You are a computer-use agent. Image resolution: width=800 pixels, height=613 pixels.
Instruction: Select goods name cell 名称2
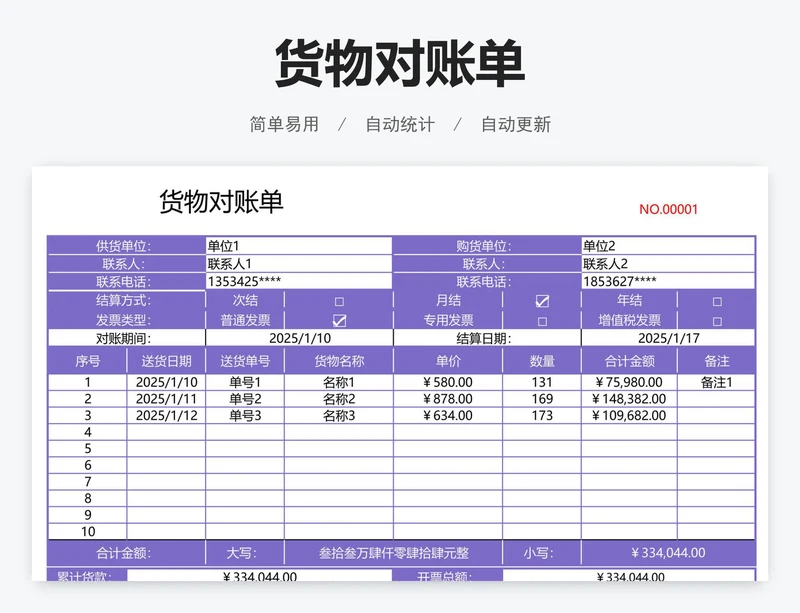[339, 399]
